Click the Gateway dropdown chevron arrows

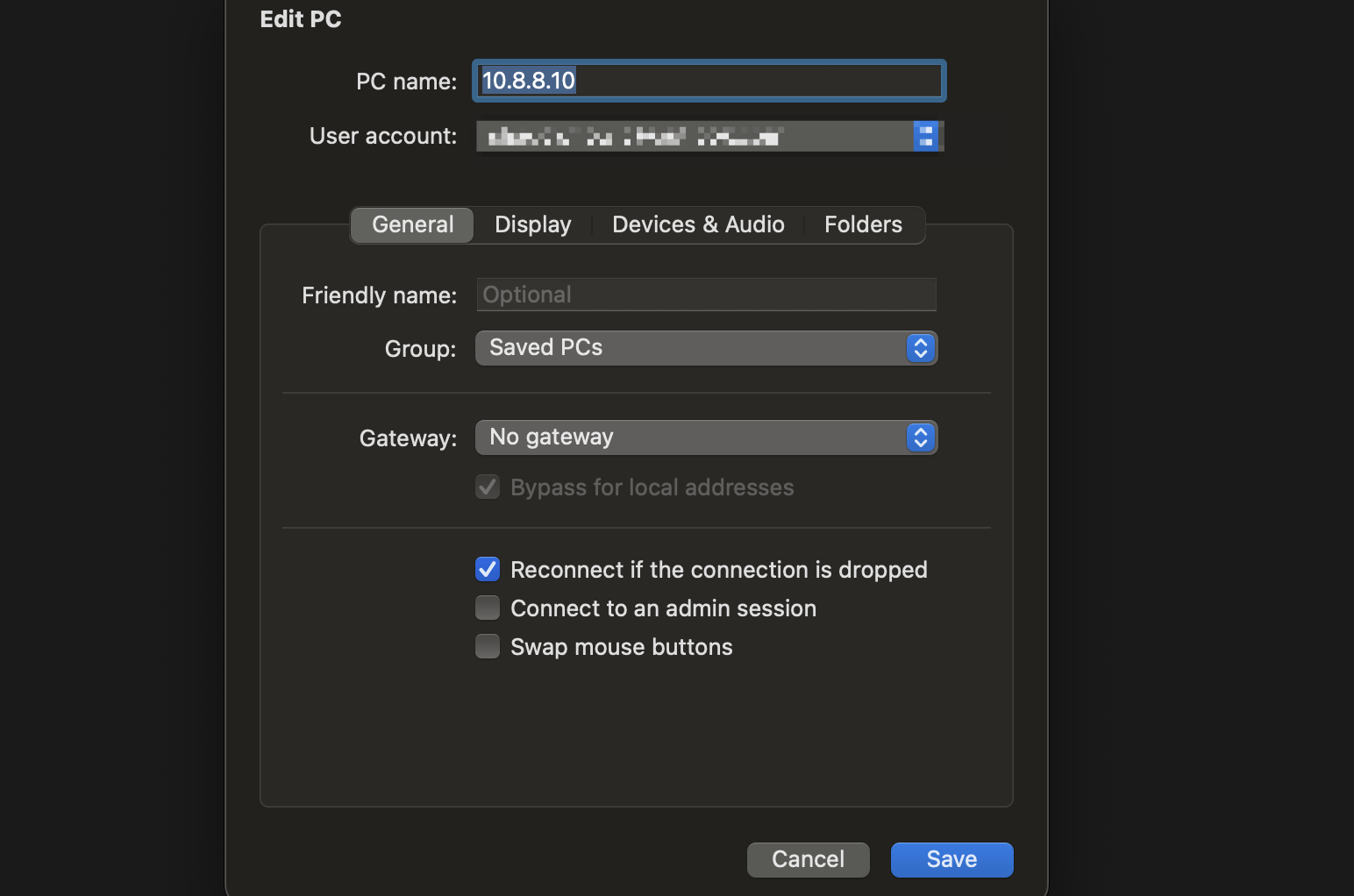point(920,437)
